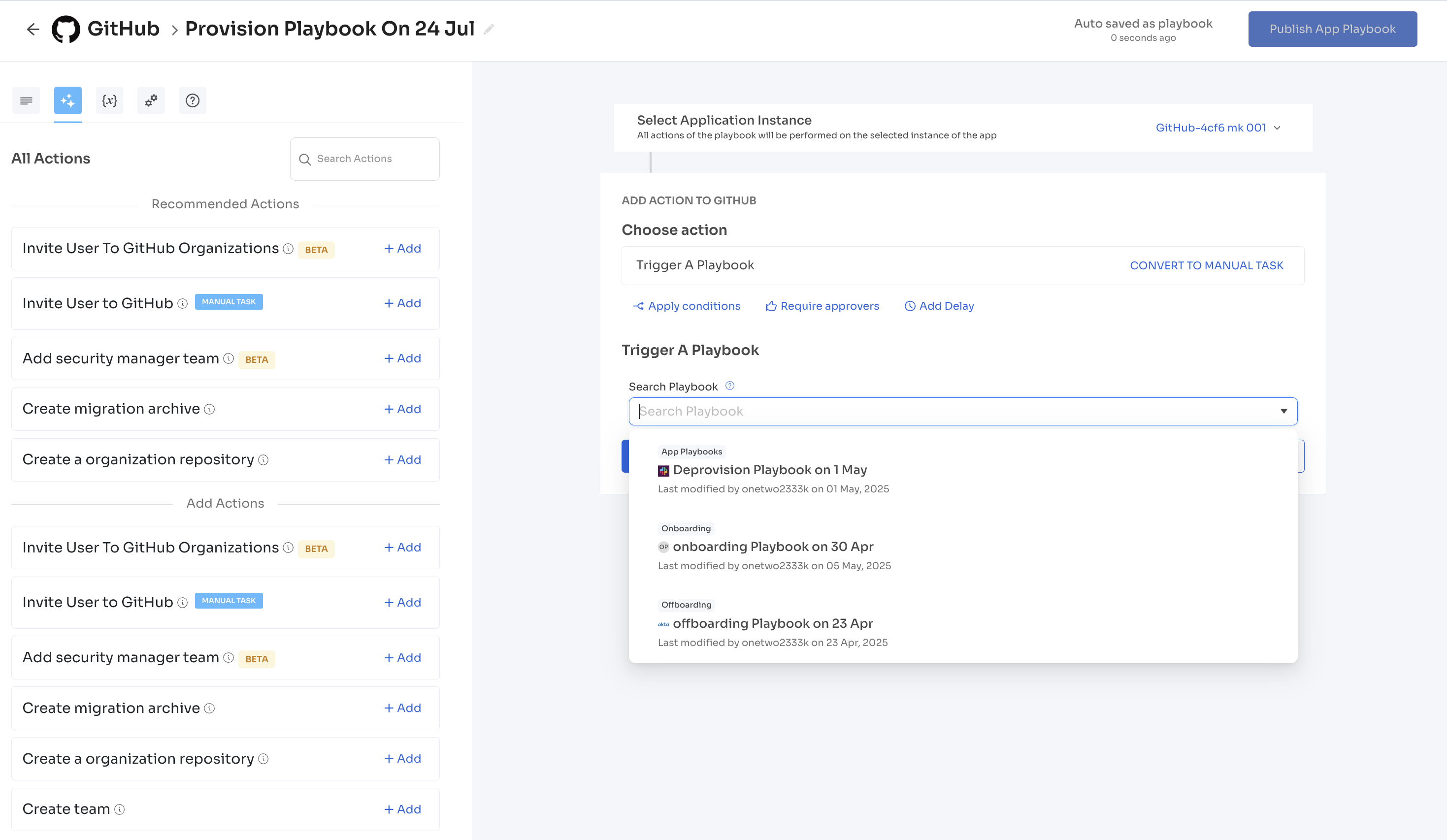
Task: Show info for Invite User To GitHub Organizations under Add Actions
Action: 288,548
